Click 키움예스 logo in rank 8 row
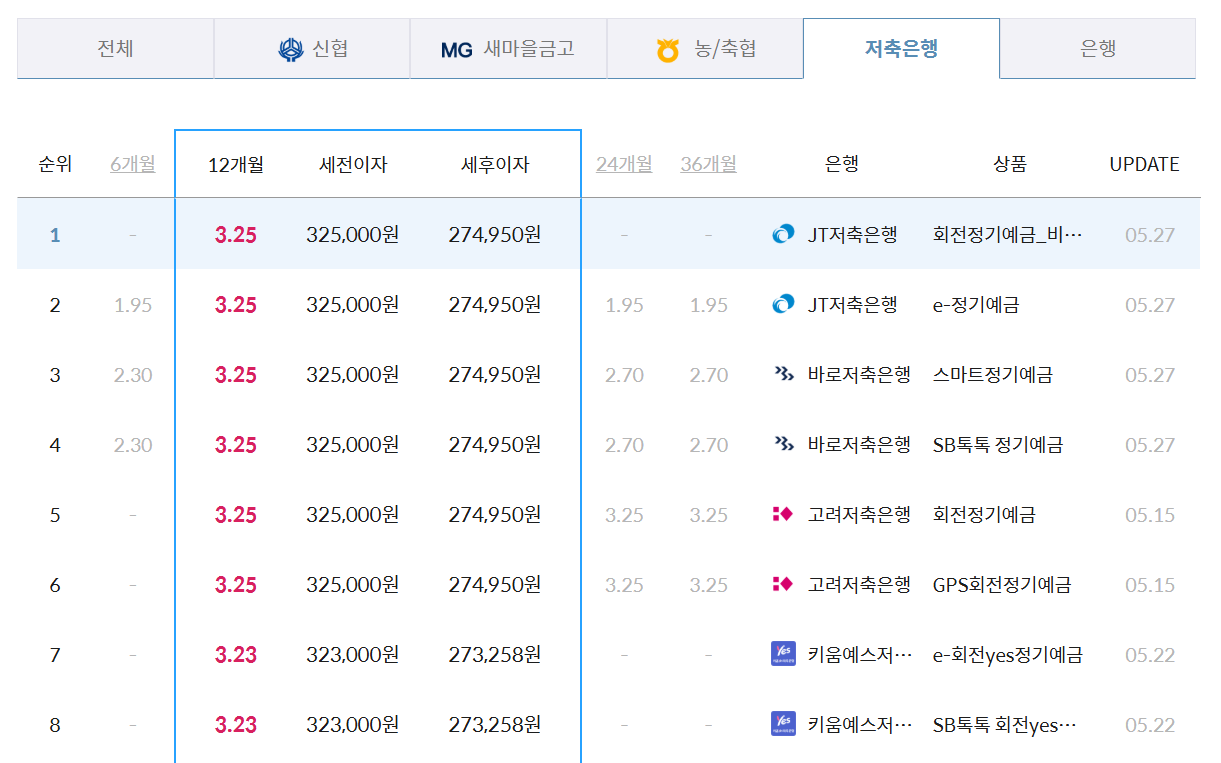This screenshot has height=763, width=1221. coord(784,724)
